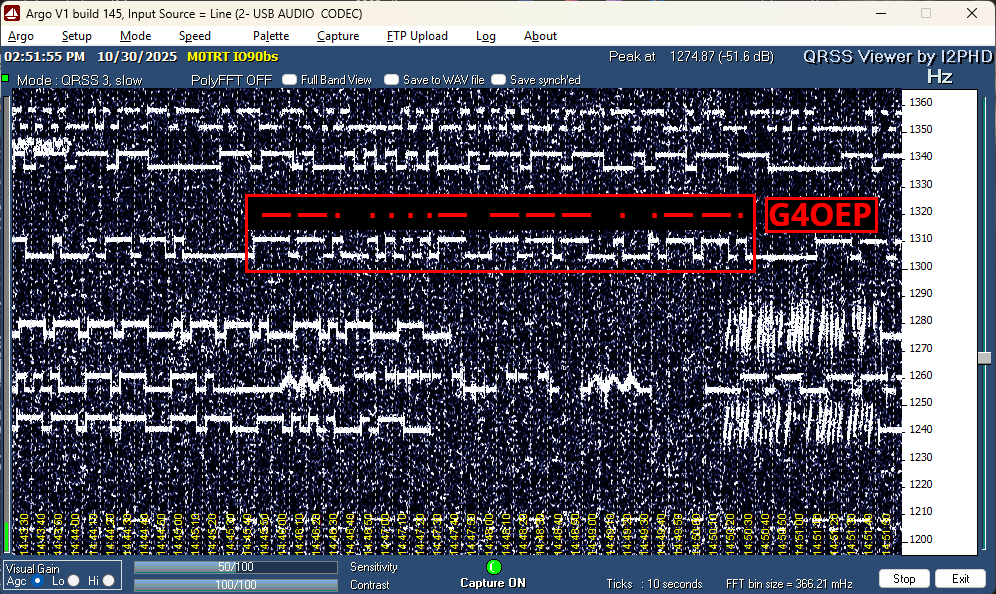Minimize the Argo window
Image resolution: width=996 pixels, height=594 pixels.
coord(881,13)
